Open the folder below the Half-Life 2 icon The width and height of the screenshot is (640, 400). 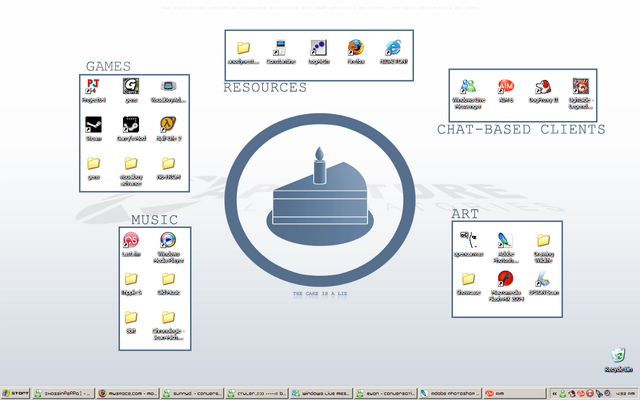(x=168, y=163)
